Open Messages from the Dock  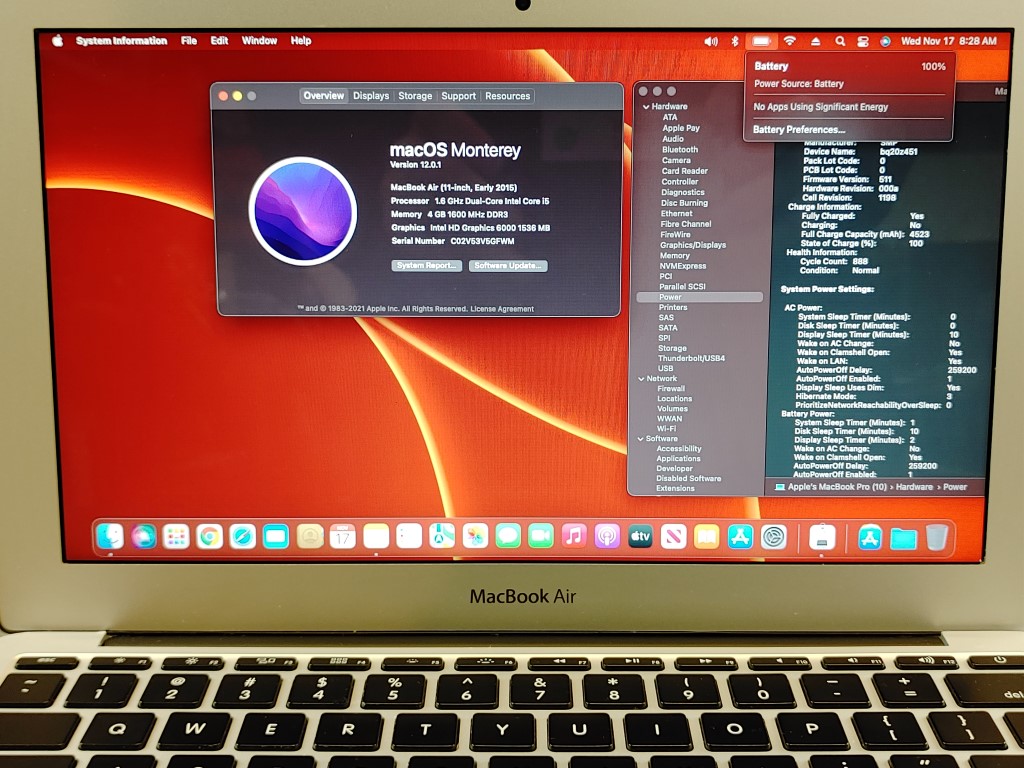pos(508,537)
